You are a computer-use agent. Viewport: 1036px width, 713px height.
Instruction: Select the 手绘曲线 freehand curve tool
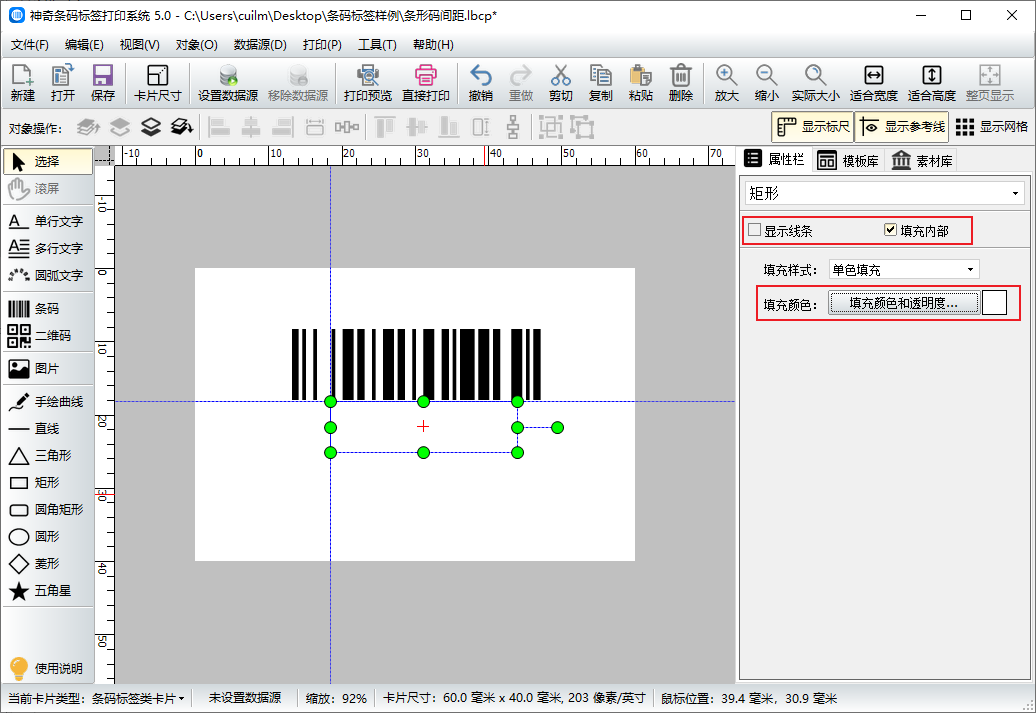48,402
